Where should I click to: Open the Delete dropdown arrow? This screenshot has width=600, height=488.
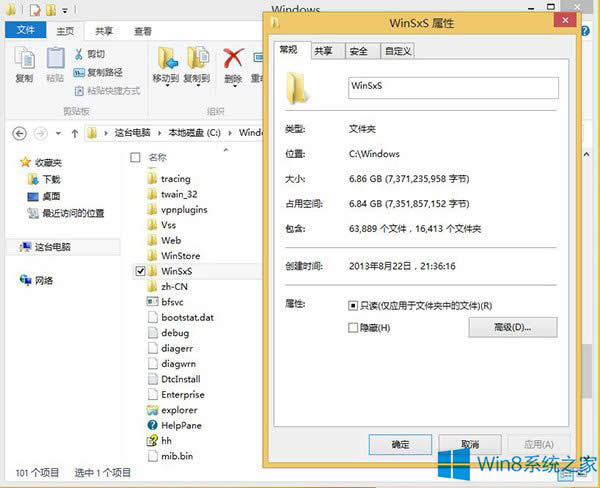(x=234, y=86)
